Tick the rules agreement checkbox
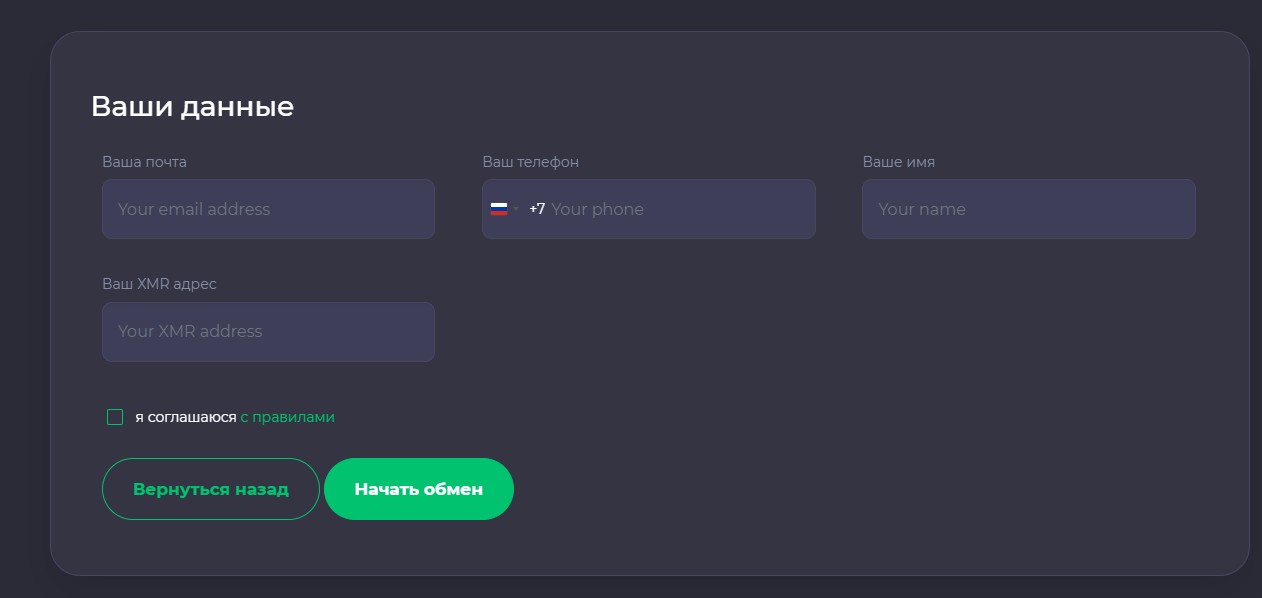This screenshot has width=1262, height=598. pos(115,417)
